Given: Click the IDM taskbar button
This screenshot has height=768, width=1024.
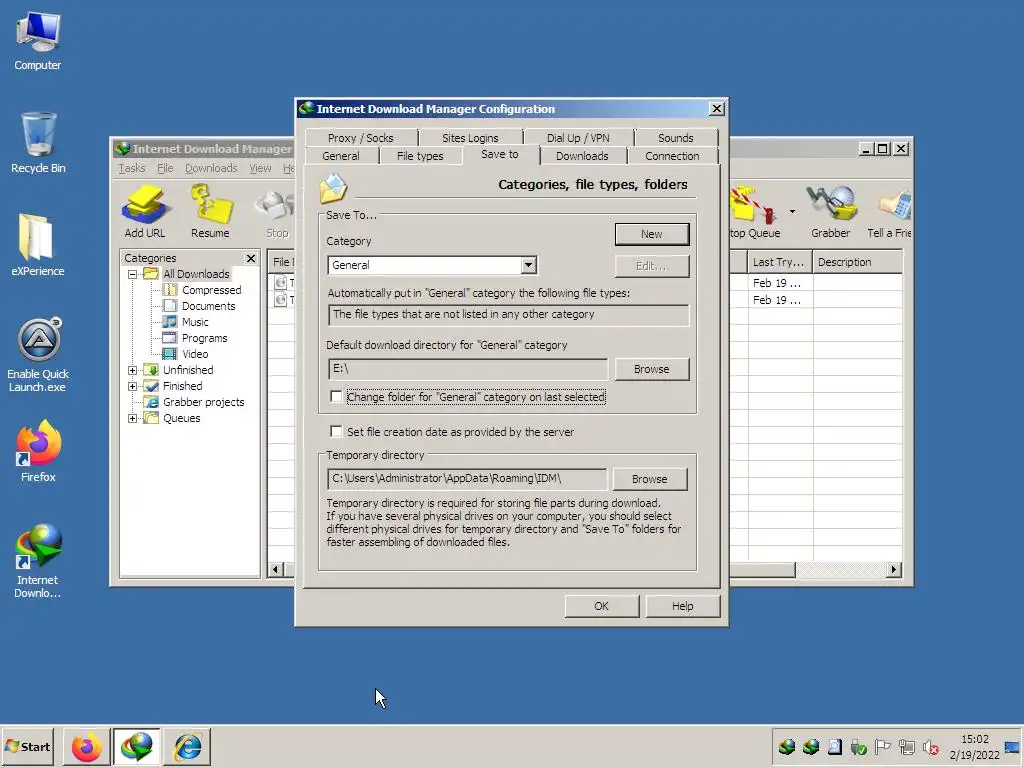Looking at the screenshot, I should (x=136, y=746).
